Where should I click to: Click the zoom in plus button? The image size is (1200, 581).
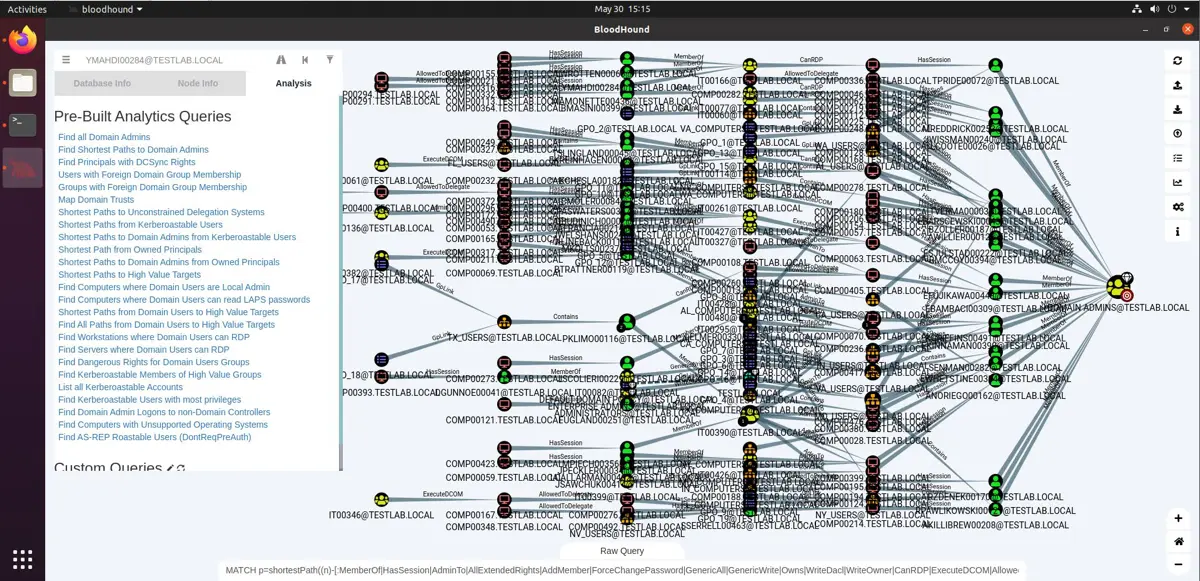[x=1178, y=518]
